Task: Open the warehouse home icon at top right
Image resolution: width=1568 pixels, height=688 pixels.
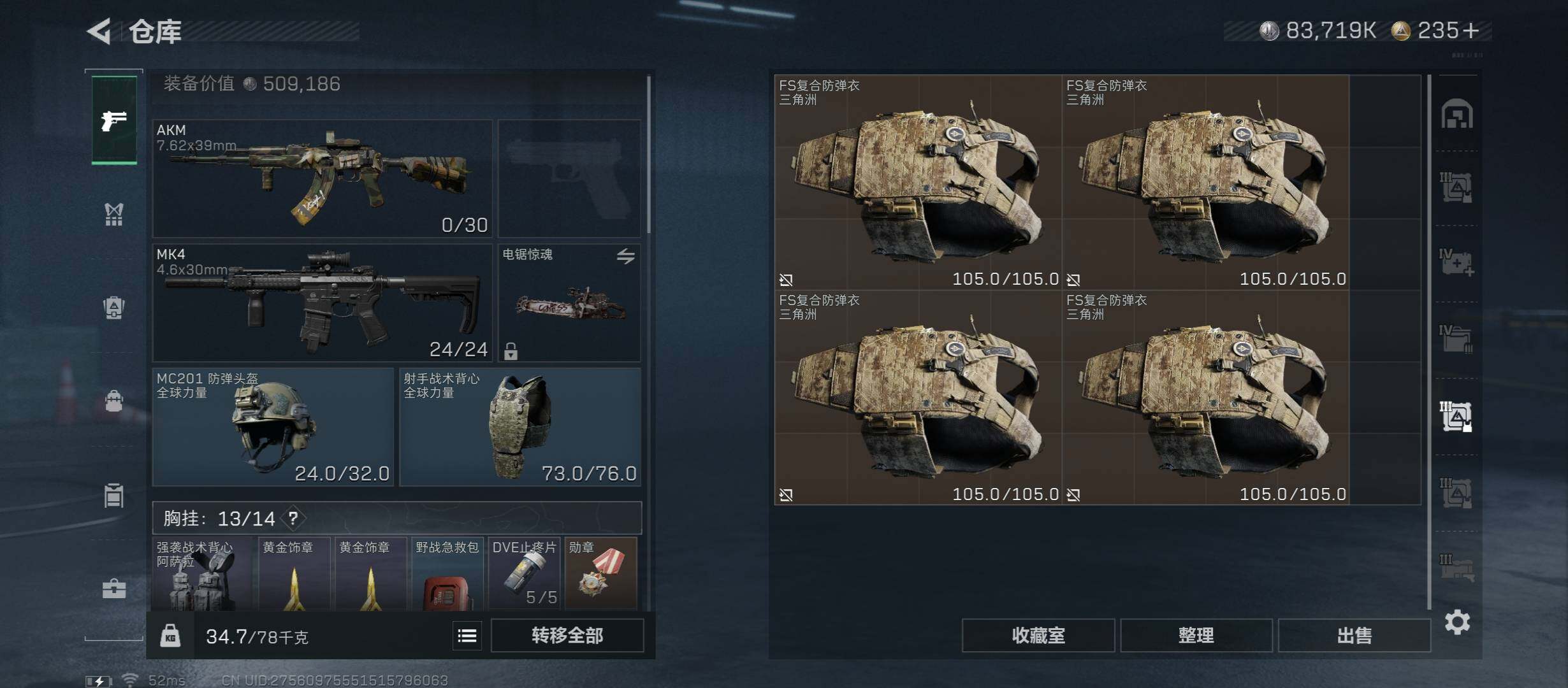Action: click(x=1457, y=114)
